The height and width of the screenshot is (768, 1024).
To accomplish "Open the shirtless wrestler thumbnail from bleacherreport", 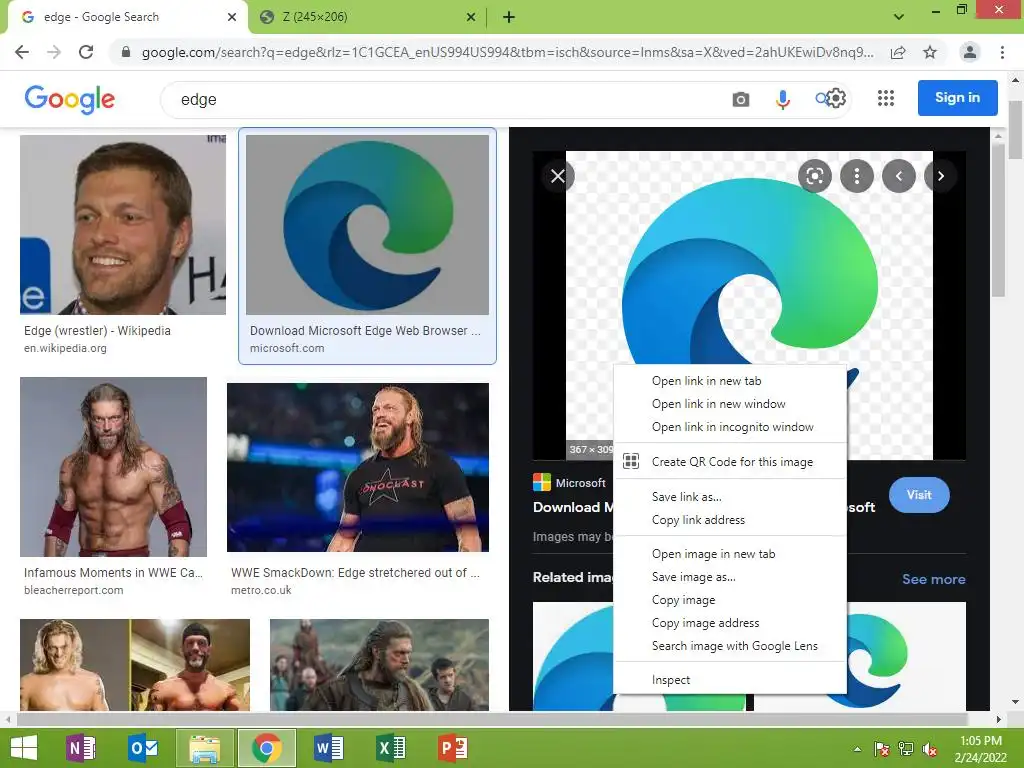I will click(x=113, y=466).
